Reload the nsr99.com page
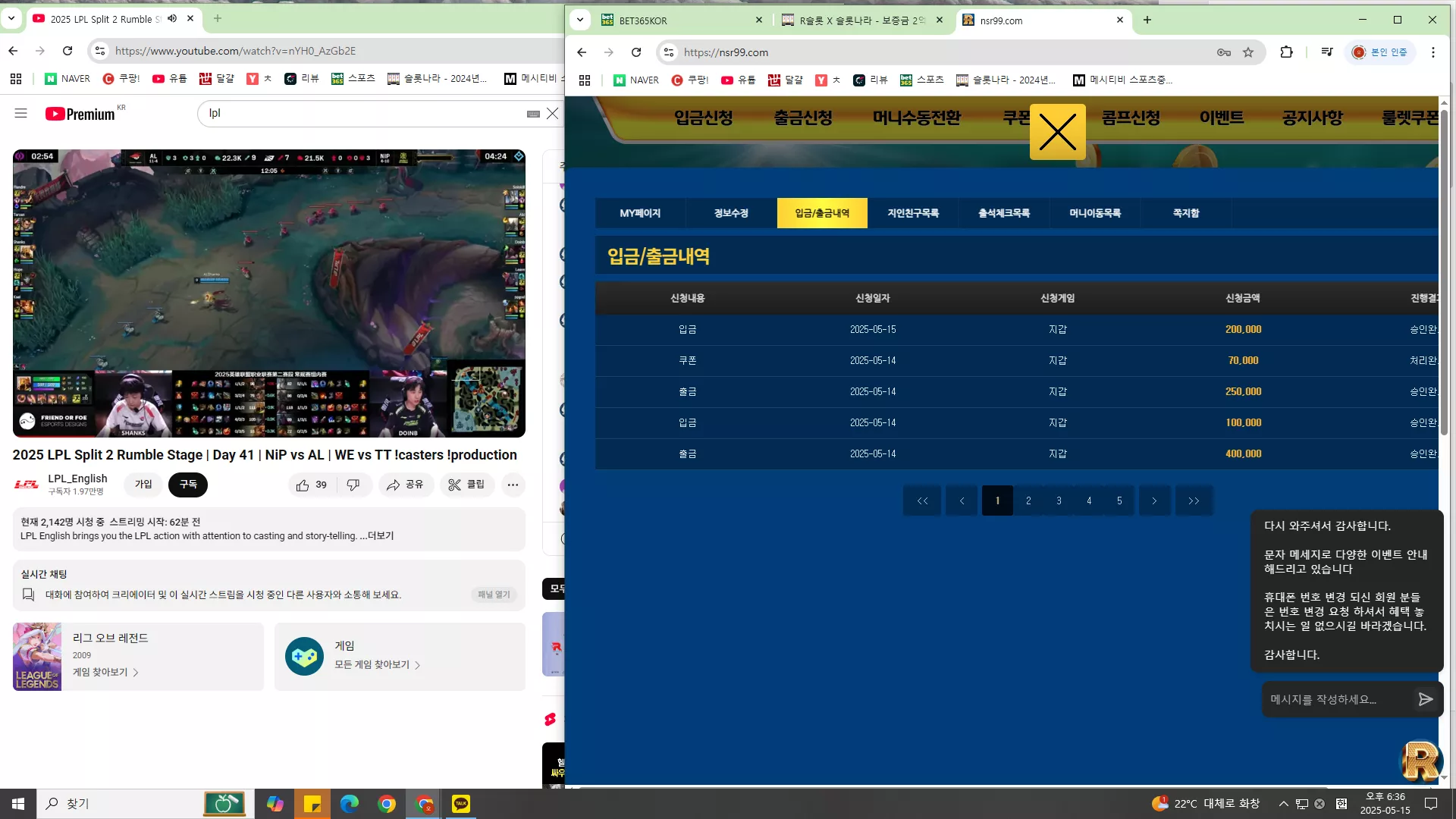This screenshot has height=819, width=1456. [x=636, y=52]
